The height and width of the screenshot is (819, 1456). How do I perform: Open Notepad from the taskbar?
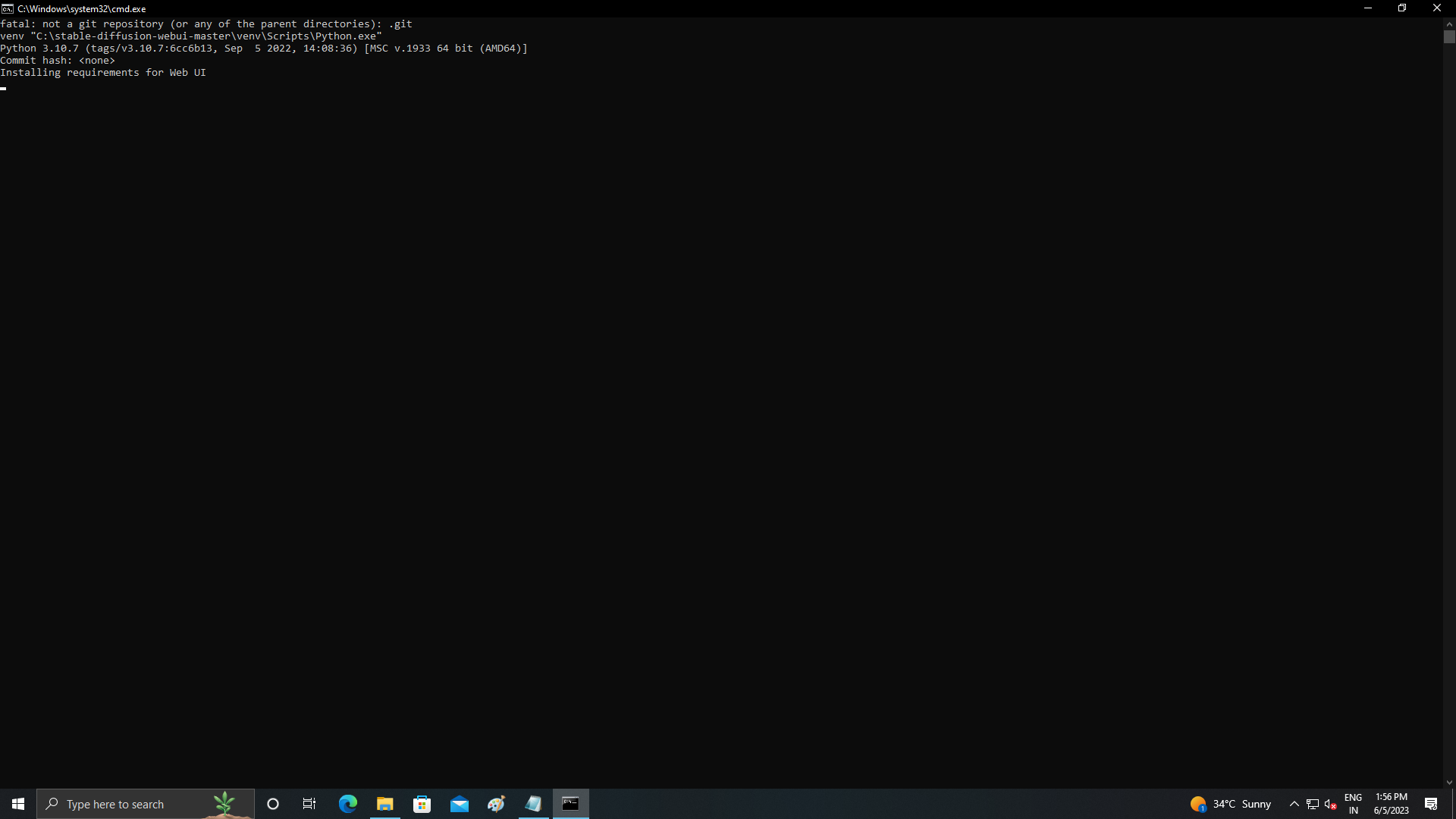[x=533, y=804]
